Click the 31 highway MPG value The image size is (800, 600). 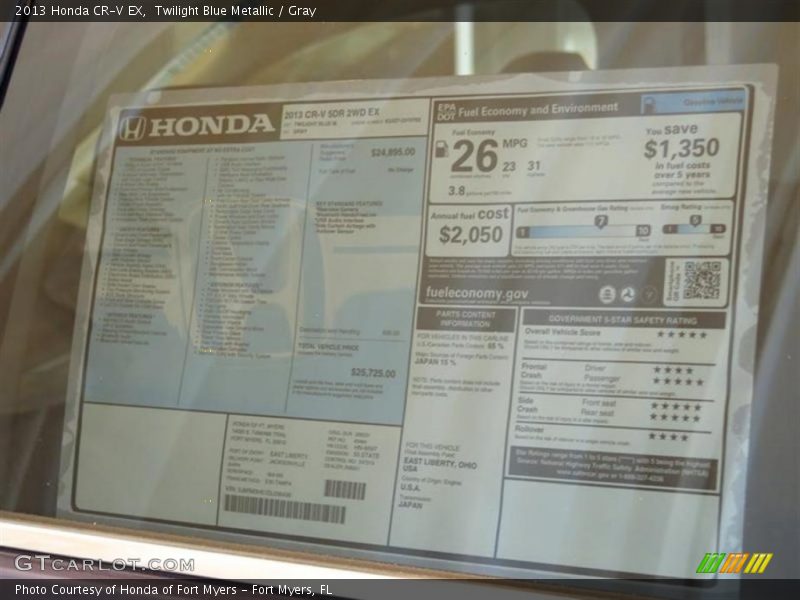tap(534, 166)
